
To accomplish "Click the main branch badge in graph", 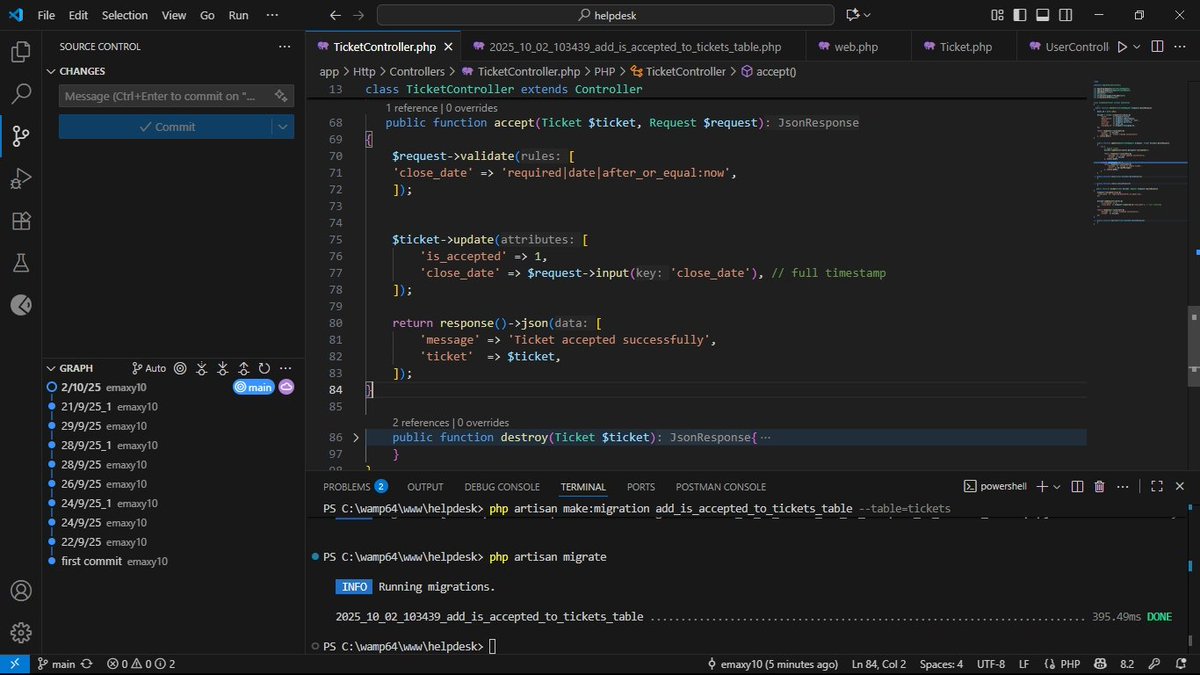I will pos(254,387).
